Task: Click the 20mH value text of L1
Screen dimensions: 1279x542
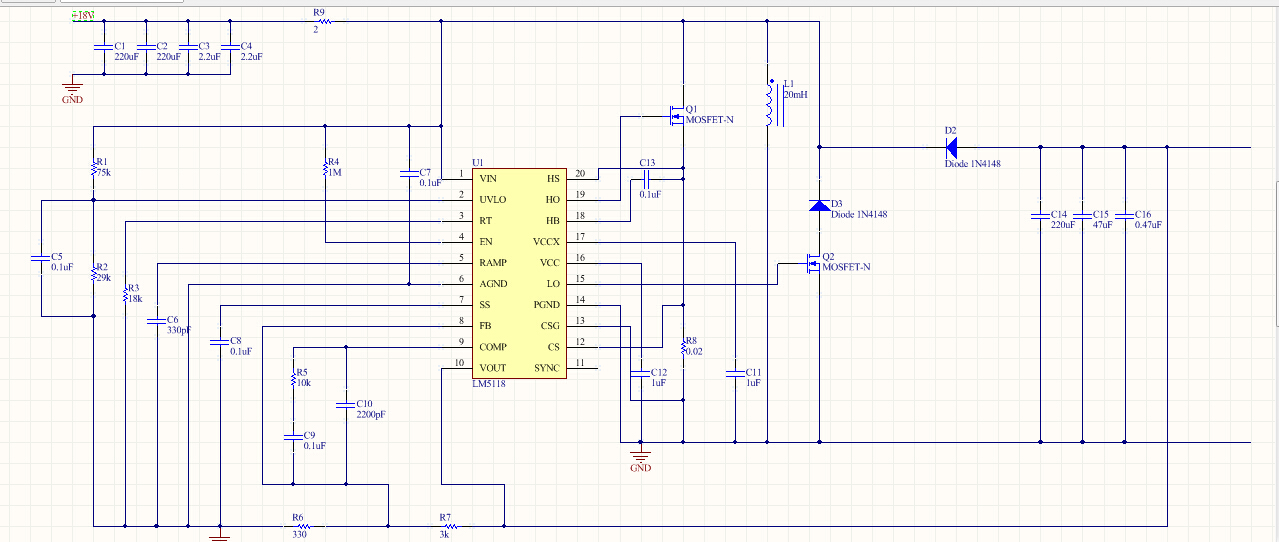Action: 795,95
